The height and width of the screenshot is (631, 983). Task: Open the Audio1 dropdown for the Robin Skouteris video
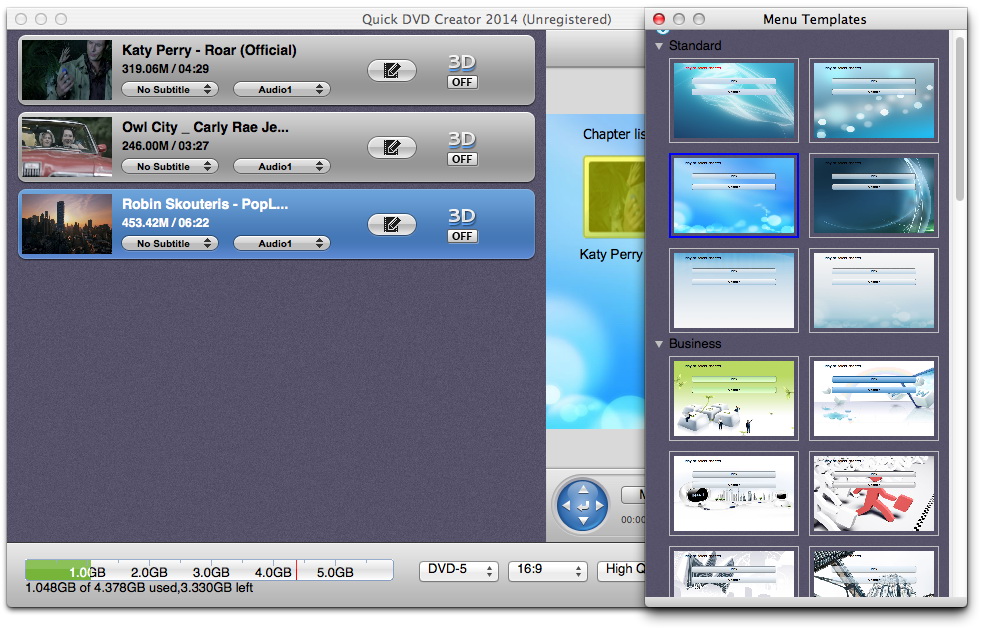tap(281, 244)
